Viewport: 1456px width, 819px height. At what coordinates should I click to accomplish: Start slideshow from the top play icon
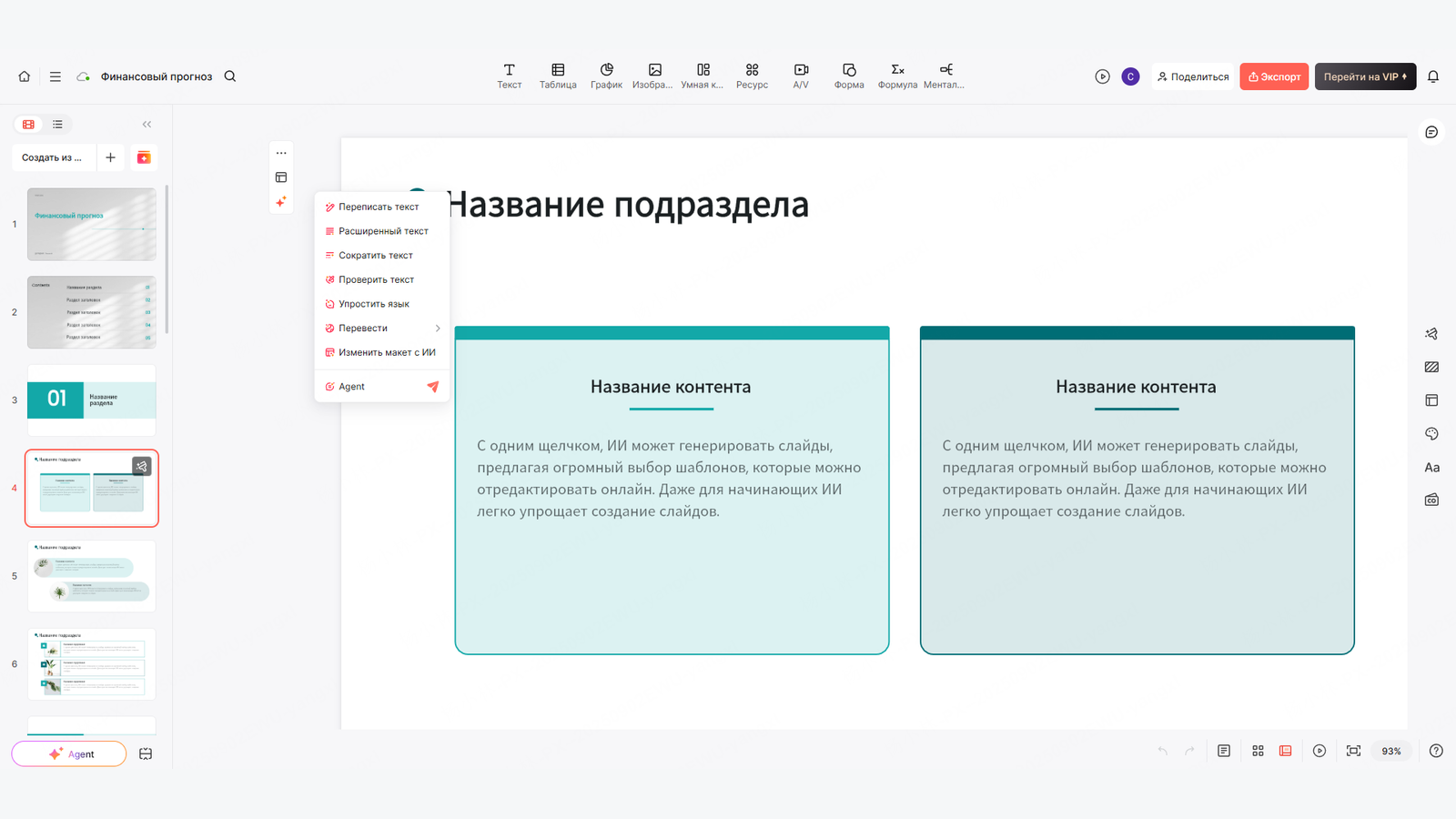pyautogui.click(x=1102, y=76)
